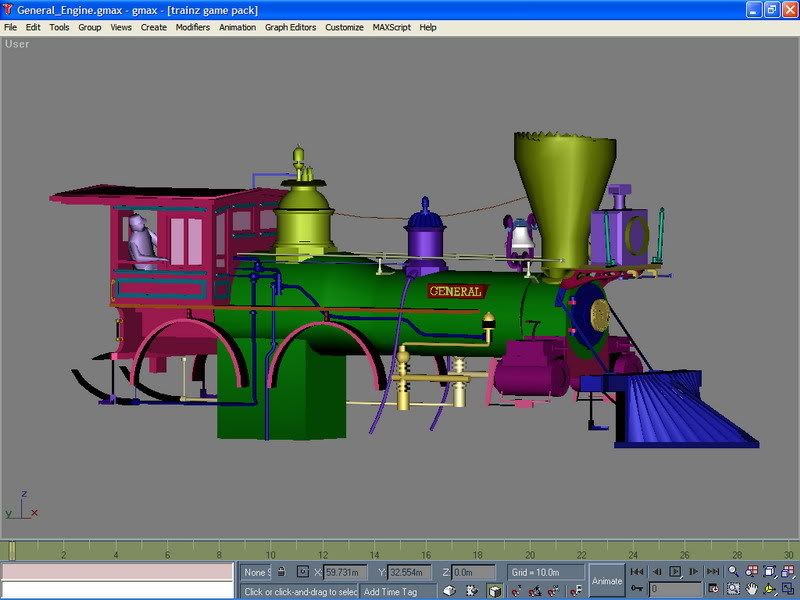Go to start frame
The image size is (800, 600).
[x=636, y=572]
